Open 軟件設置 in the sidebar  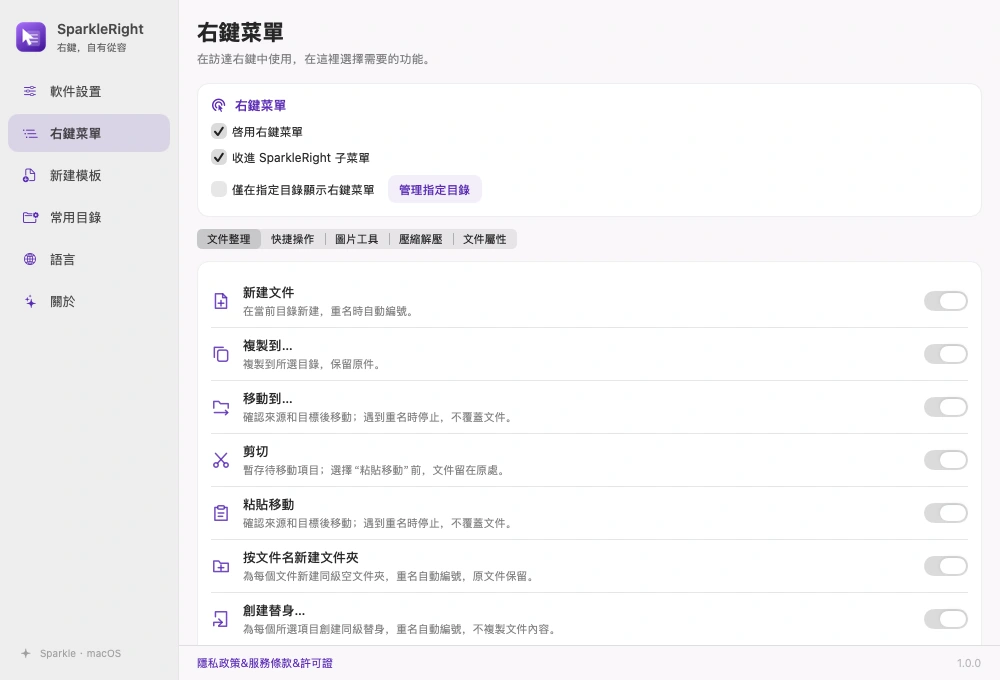tap(89, 91)
